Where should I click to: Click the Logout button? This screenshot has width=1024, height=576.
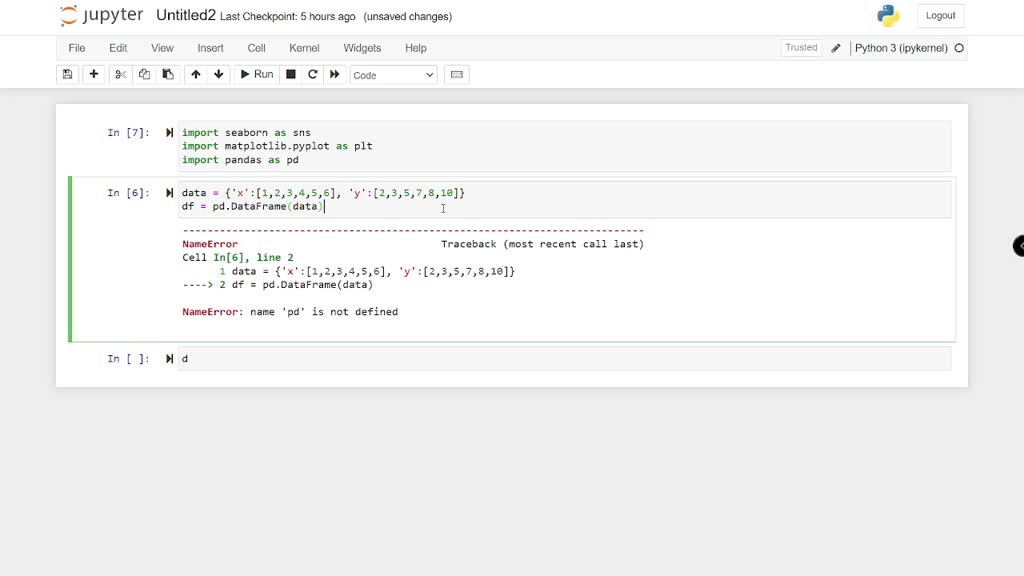[940, 16]
